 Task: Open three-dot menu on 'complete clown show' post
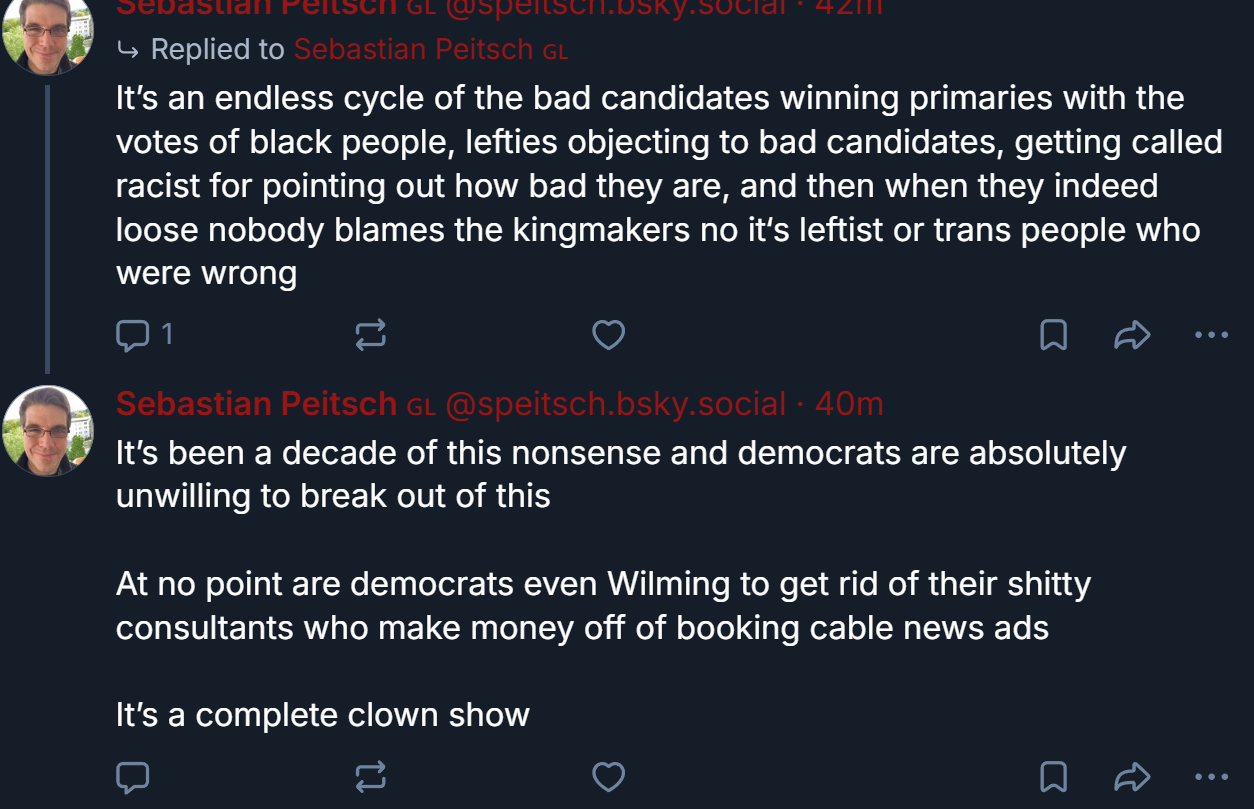click(x=1211, y=776)
